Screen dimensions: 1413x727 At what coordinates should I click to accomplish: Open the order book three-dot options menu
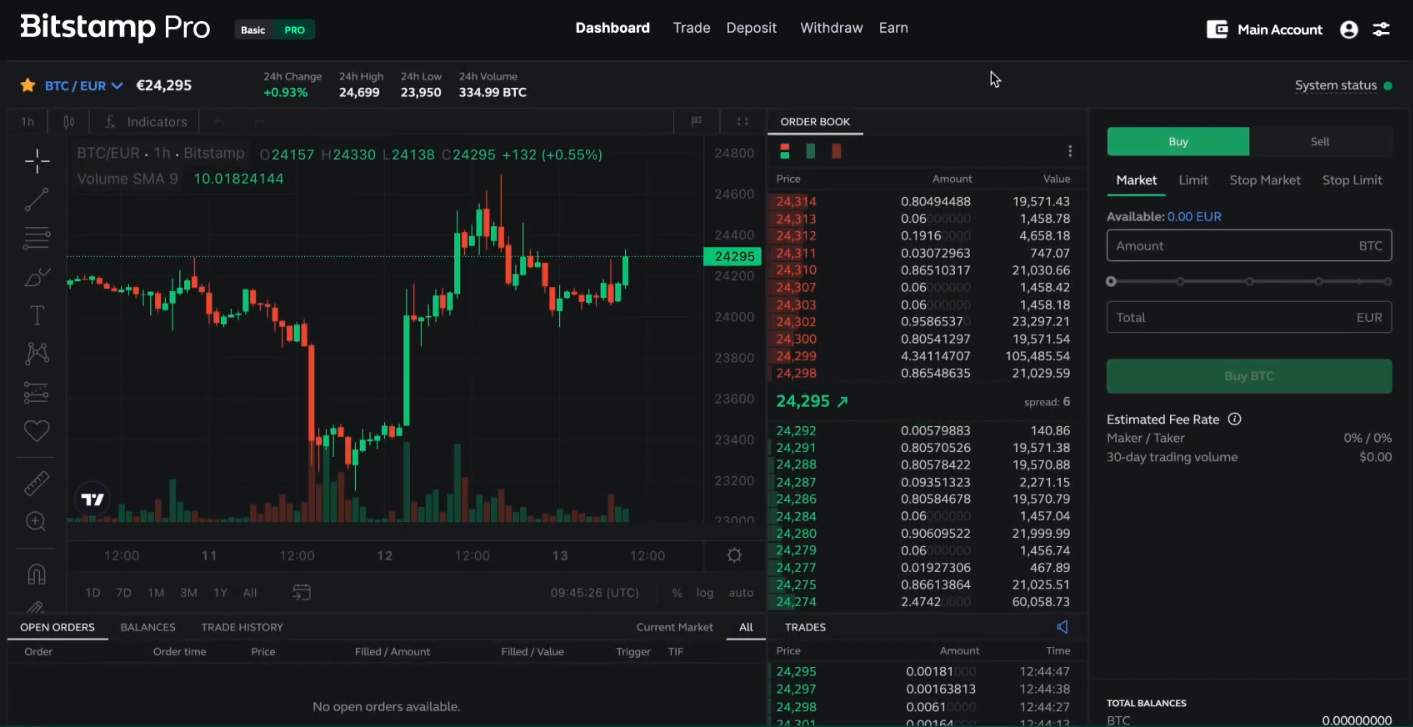pyautogui.click(x=1070, y=151)
